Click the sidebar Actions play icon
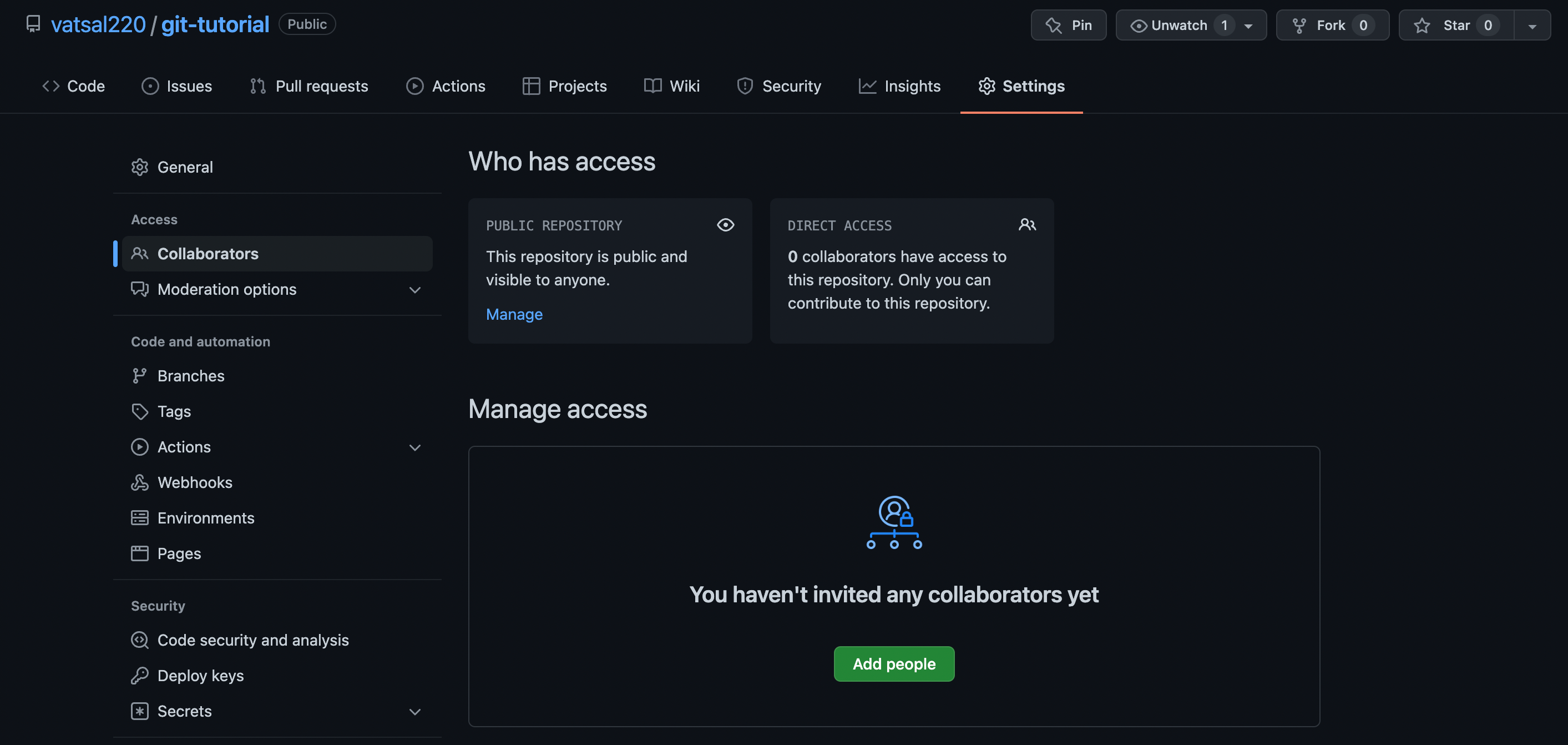The width and height of the screenshot is (1568, 745). tap(140, 446)
